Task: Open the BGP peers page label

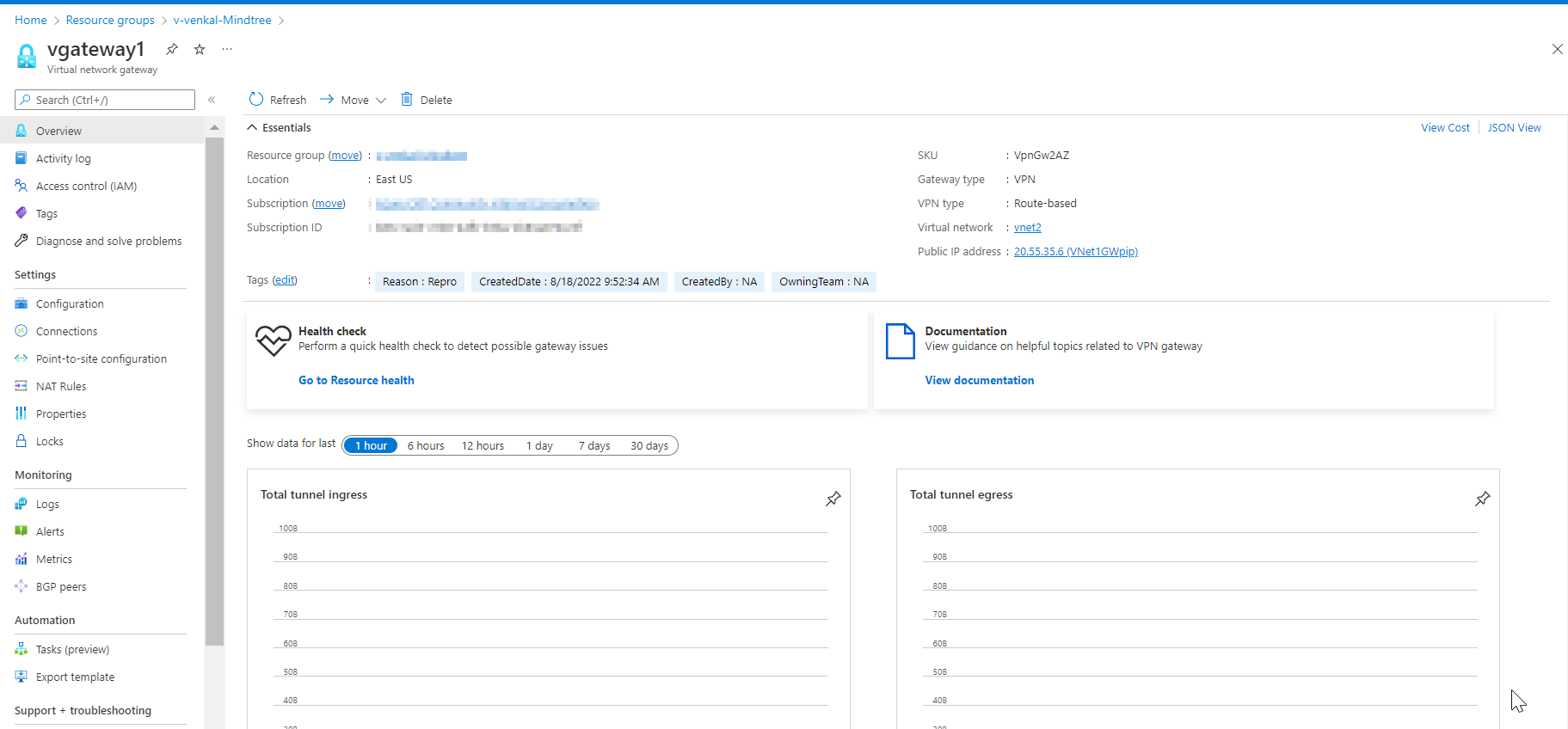Action: (61, 586)
